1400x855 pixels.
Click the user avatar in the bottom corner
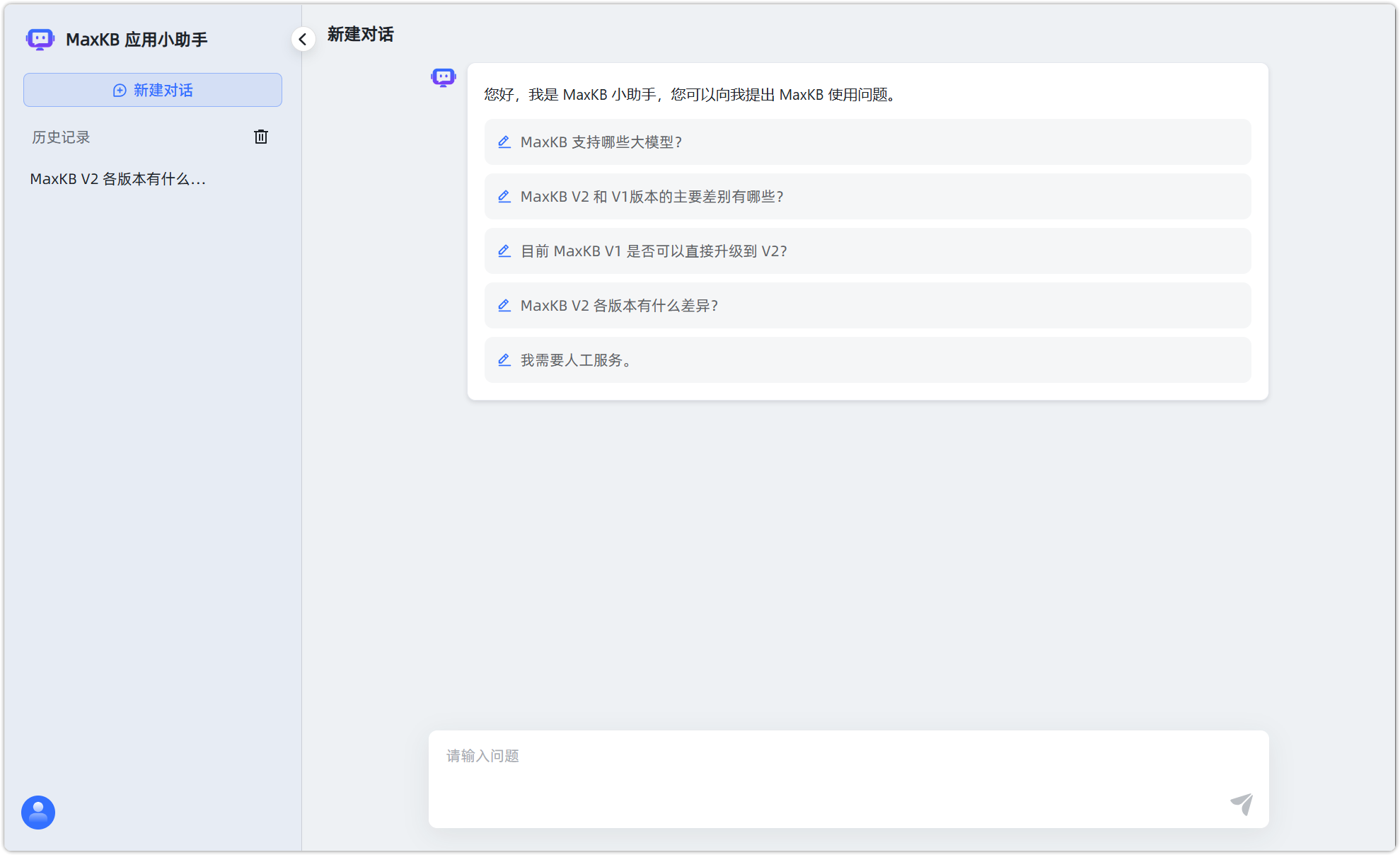pyautogui.click(x=37, y=812)
